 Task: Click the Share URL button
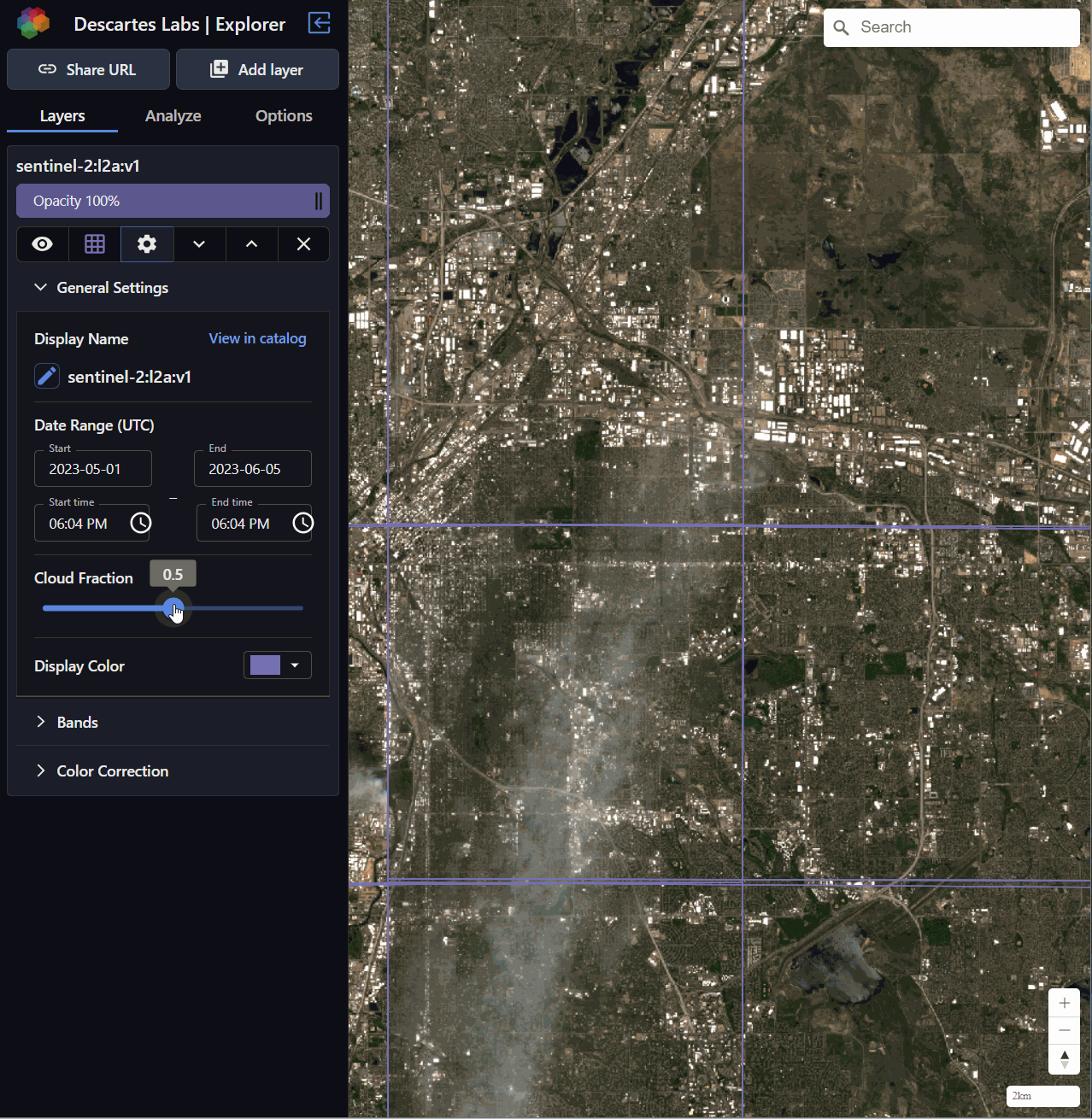[x=88, y=70]
